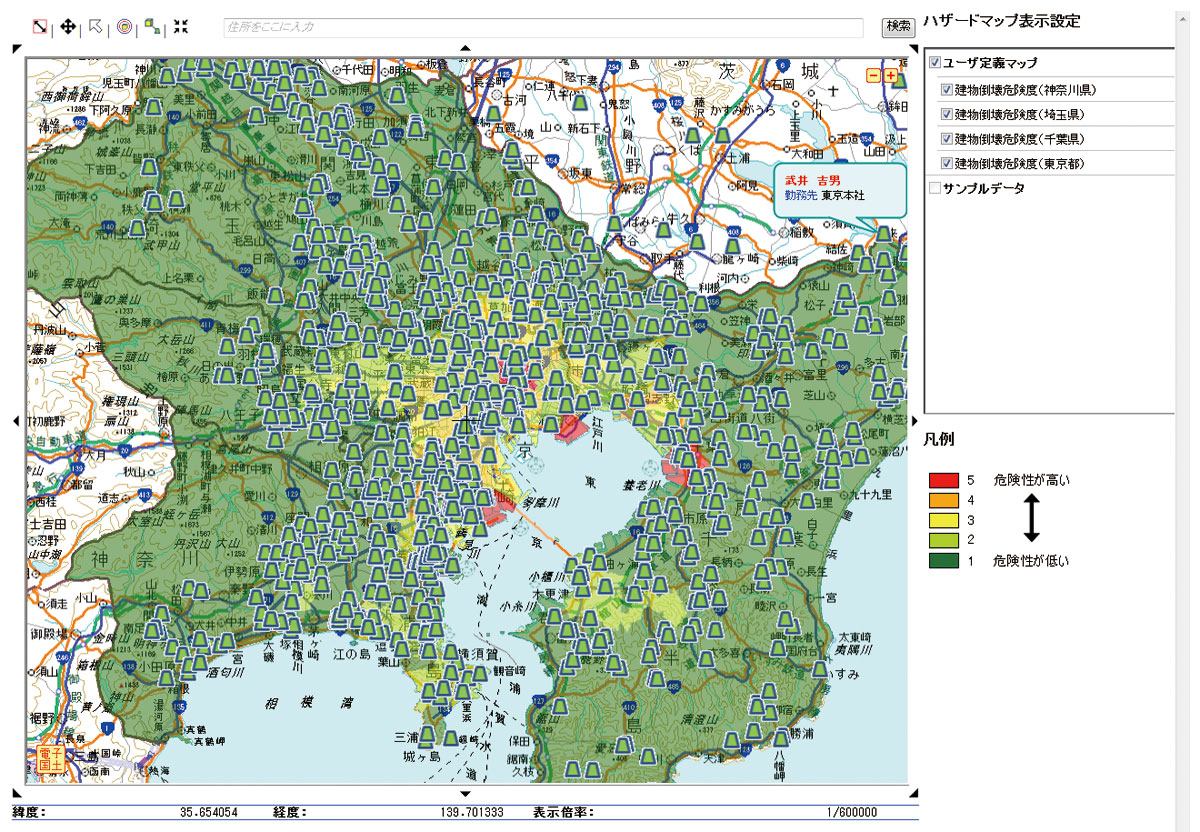Uncheck the ユーザ定義マップ checkbox
Image resolution: width=1200 pixels, height=832 pixels.
[935, 63]
